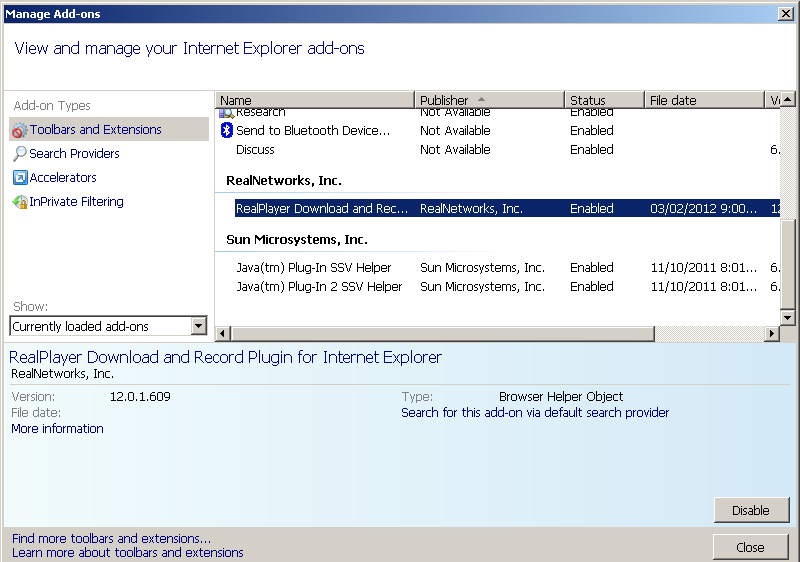Viewport: 800px width, 562px height.
Task: Disable the selected RealPlayer add-on
Action: click(750, 510)
